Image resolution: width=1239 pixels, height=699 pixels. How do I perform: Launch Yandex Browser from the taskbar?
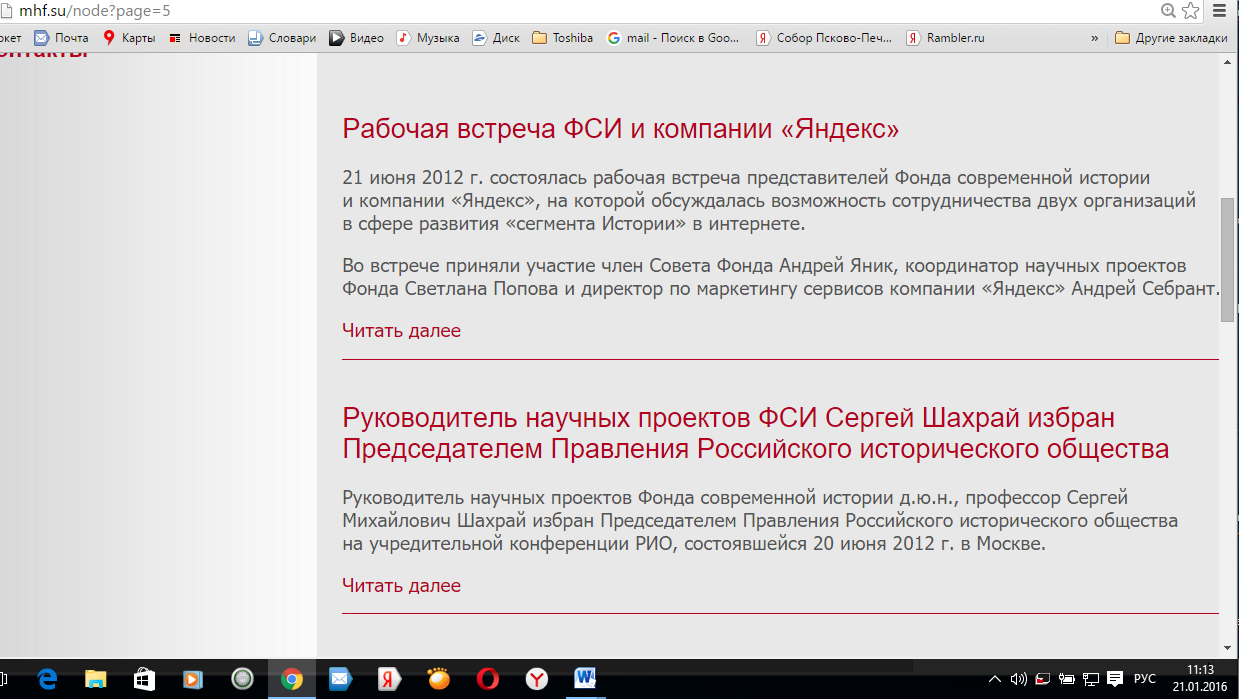[x=537, y=679]
